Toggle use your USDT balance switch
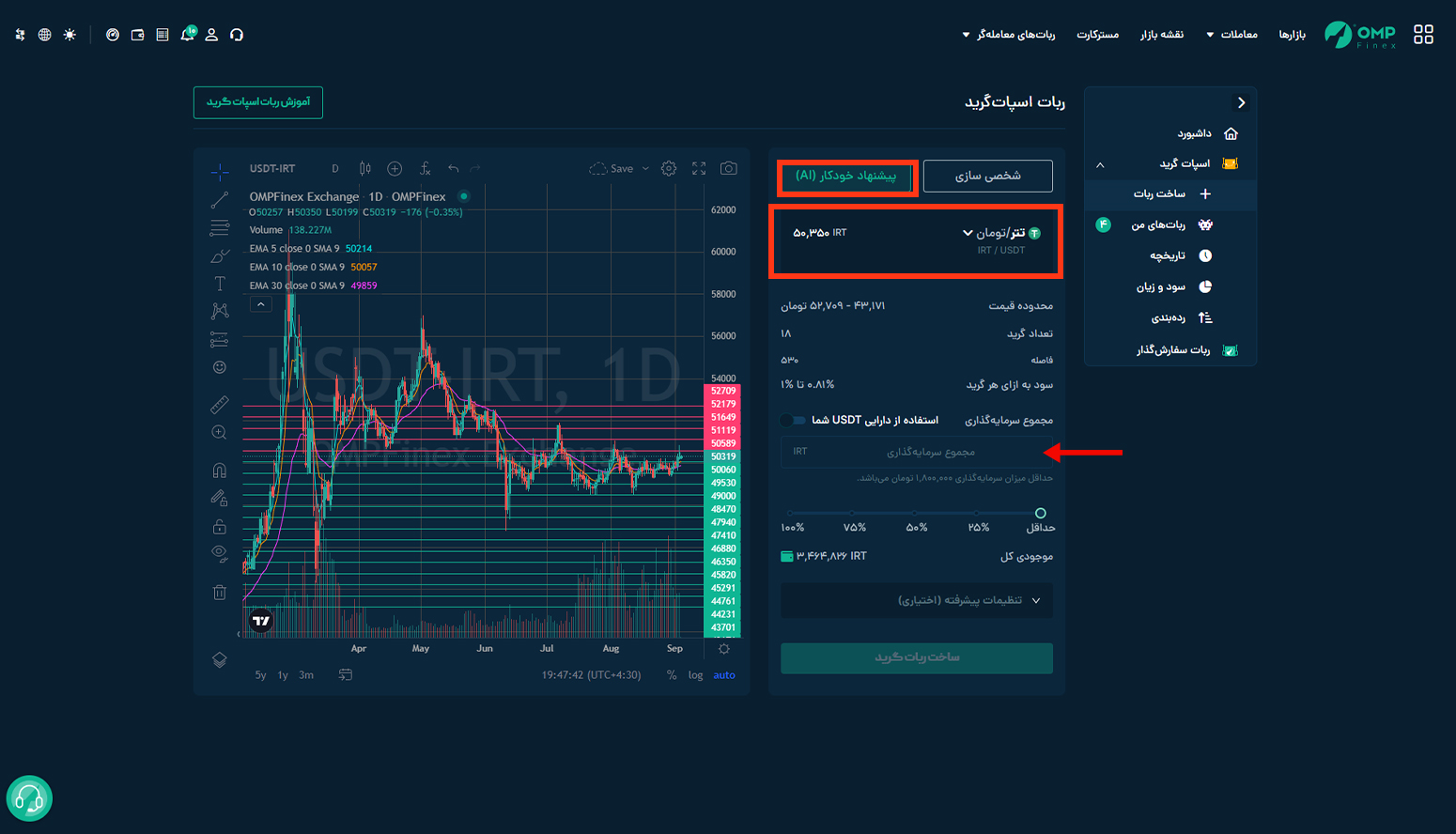This screenshot has width=1456, height=834. pos(794,420)
